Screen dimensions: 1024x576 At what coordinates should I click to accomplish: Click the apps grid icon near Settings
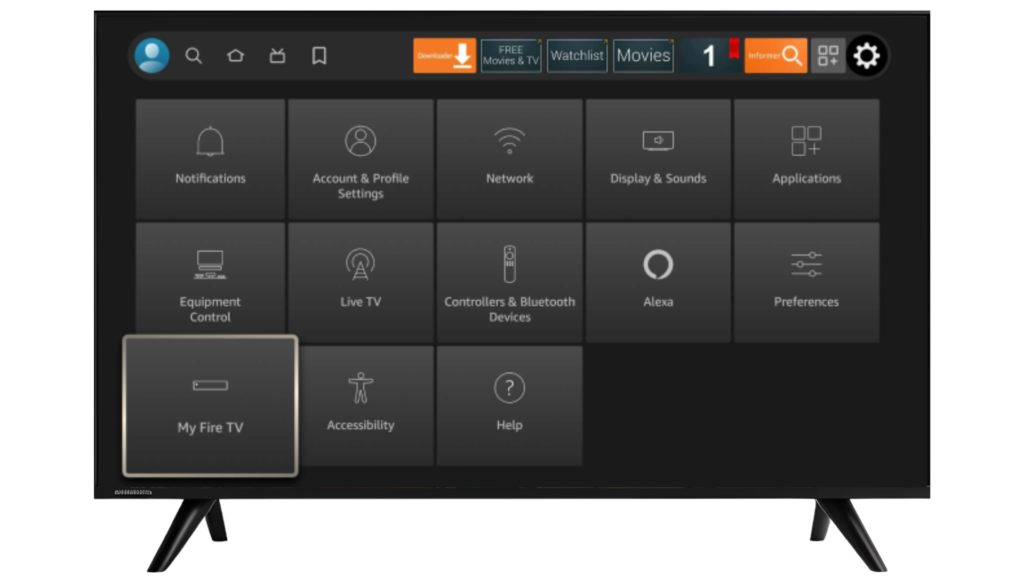pyautogui.click(x=828, y=56)
